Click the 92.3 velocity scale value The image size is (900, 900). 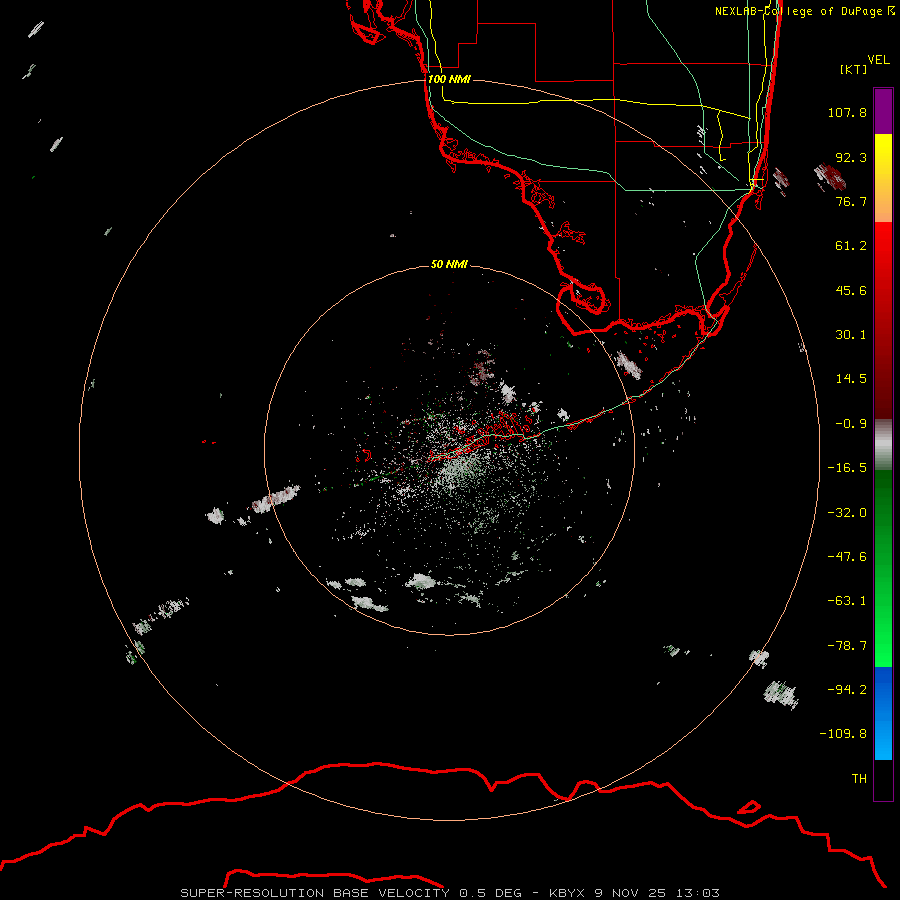click(x=851, y=157)
